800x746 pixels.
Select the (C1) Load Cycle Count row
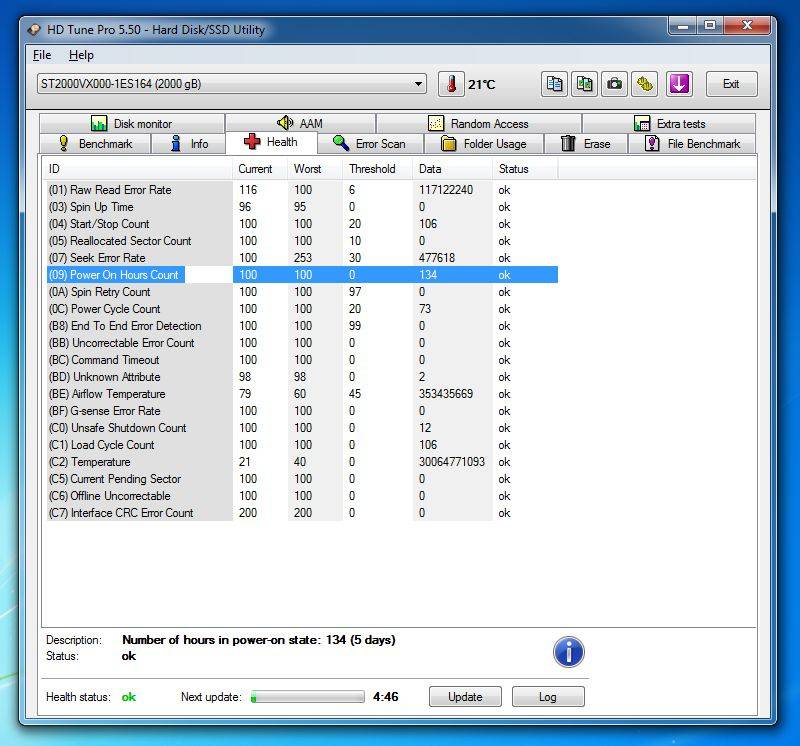[x=302, y=445]
